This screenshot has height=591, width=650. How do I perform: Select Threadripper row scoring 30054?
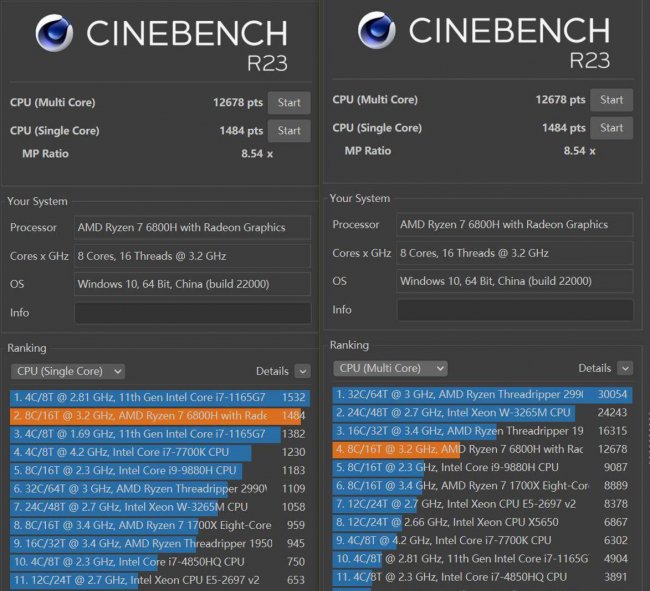(482, 395)
